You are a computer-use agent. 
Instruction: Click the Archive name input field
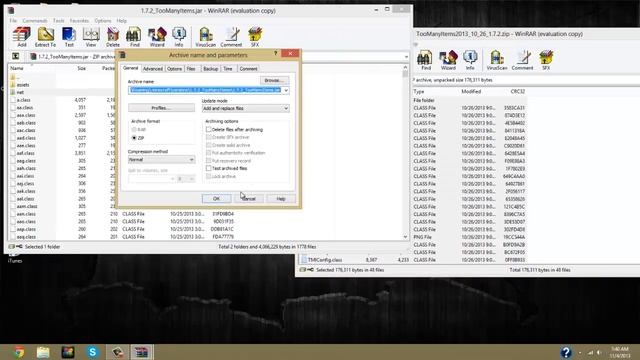pyautogui.click(x=205, y=90)
